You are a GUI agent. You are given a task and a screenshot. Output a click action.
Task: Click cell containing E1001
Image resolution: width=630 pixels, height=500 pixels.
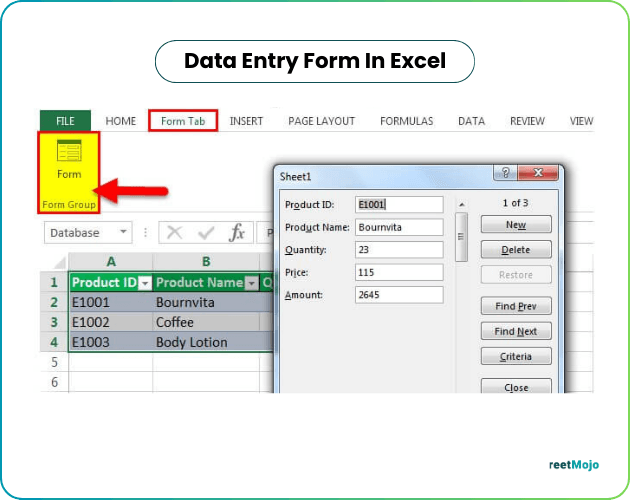pyautogui.click(x=111, y=302)
